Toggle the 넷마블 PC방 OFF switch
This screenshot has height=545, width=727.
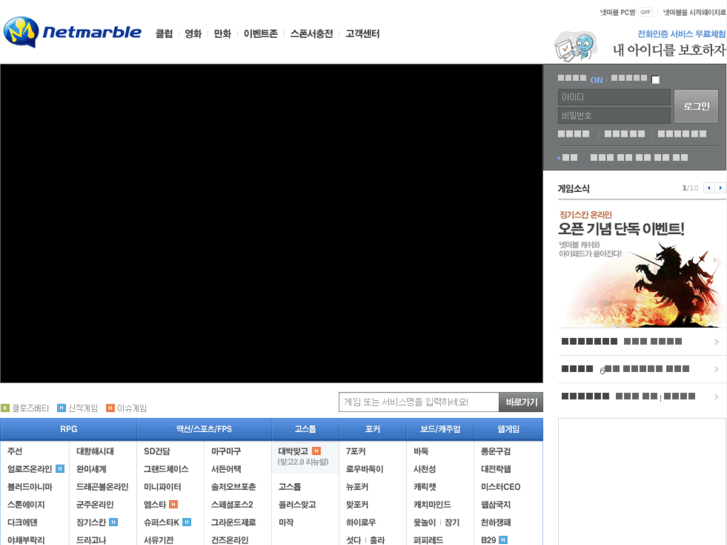(x=645, y=13)
